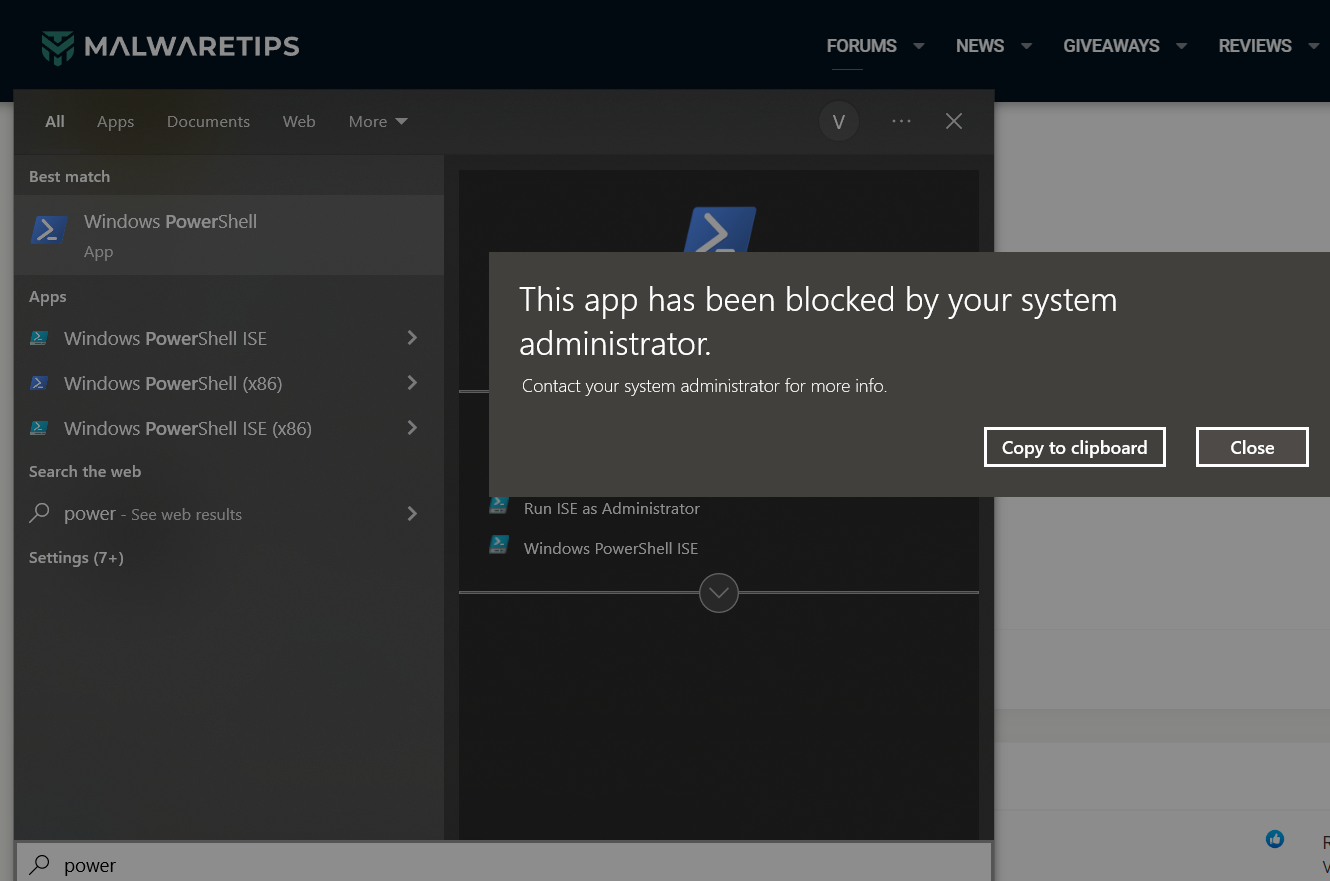Click the MalwareTips logo icon
Viewport: 1330px width, 881px height.
pyautogui.click(x=58, y=47)
